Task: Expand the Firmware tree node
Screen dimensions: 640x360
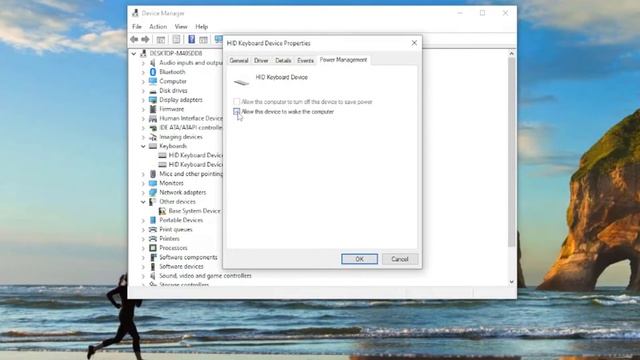Action: pyautogui.click(x=143, y=109)
